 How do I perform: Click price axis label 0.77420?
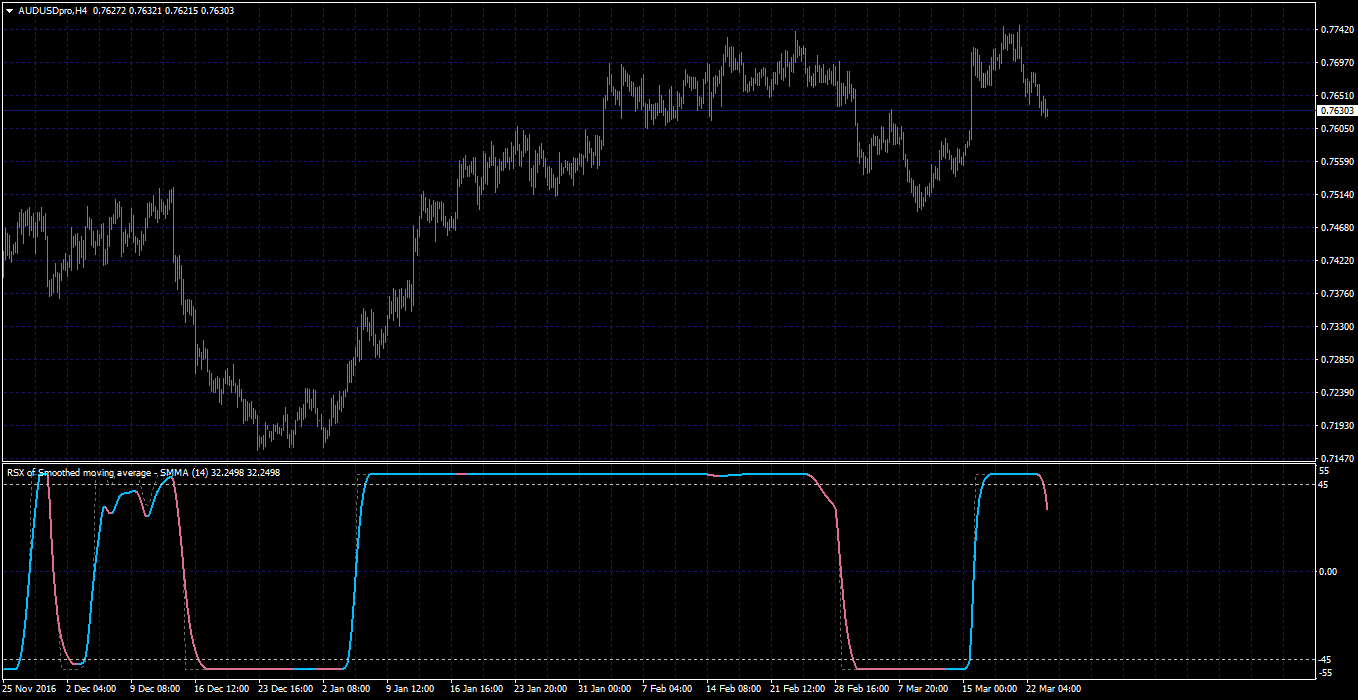pos(1337,30)
